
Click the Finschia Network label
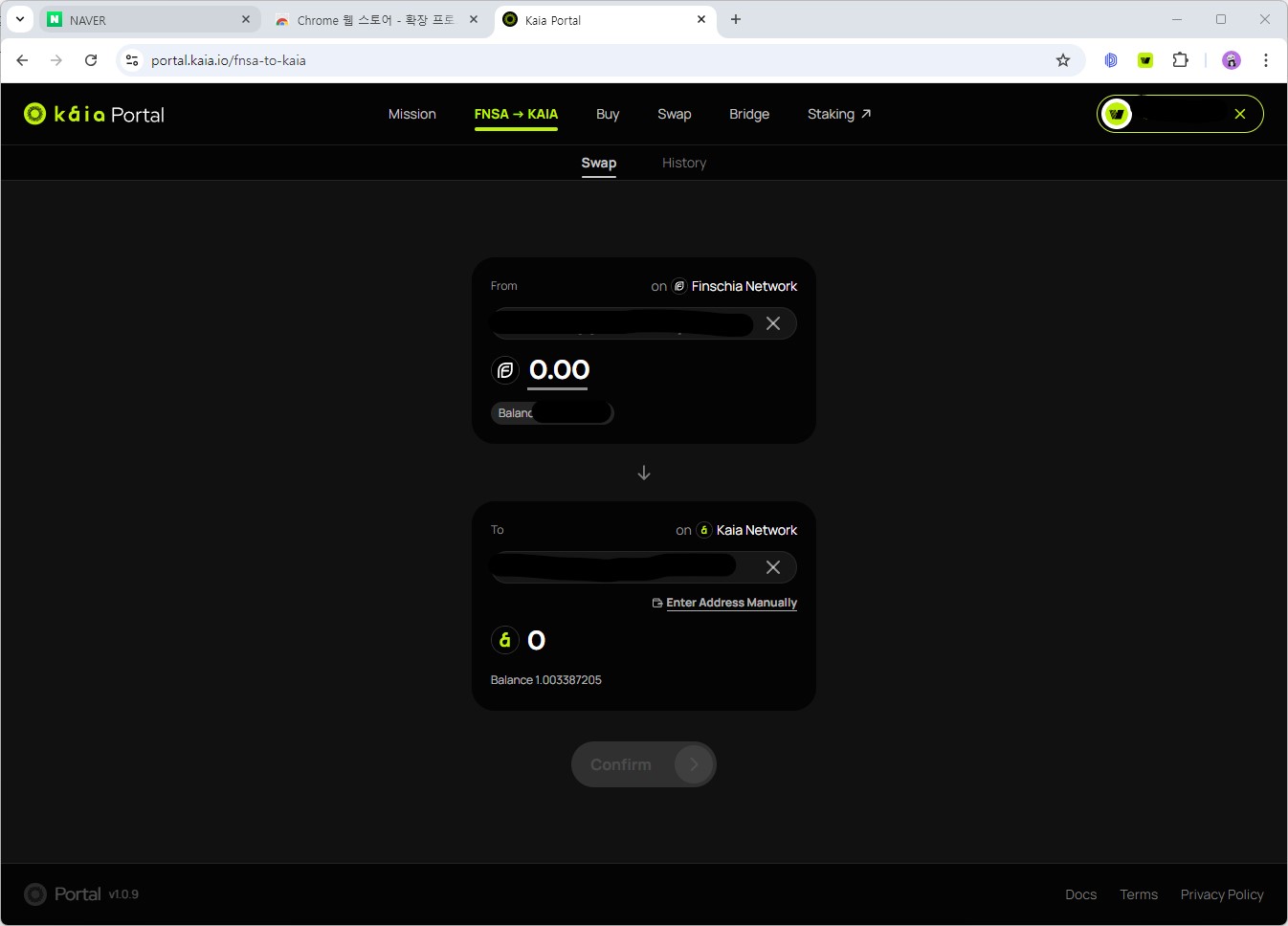tap(744, 286)
